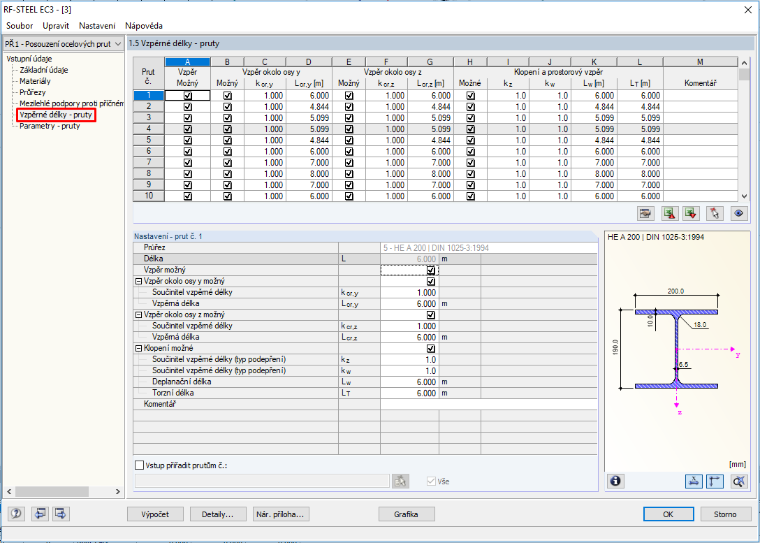Confirm with the OK button
The width and height of the screenshot is (760, 543).
tap(668, 514)
